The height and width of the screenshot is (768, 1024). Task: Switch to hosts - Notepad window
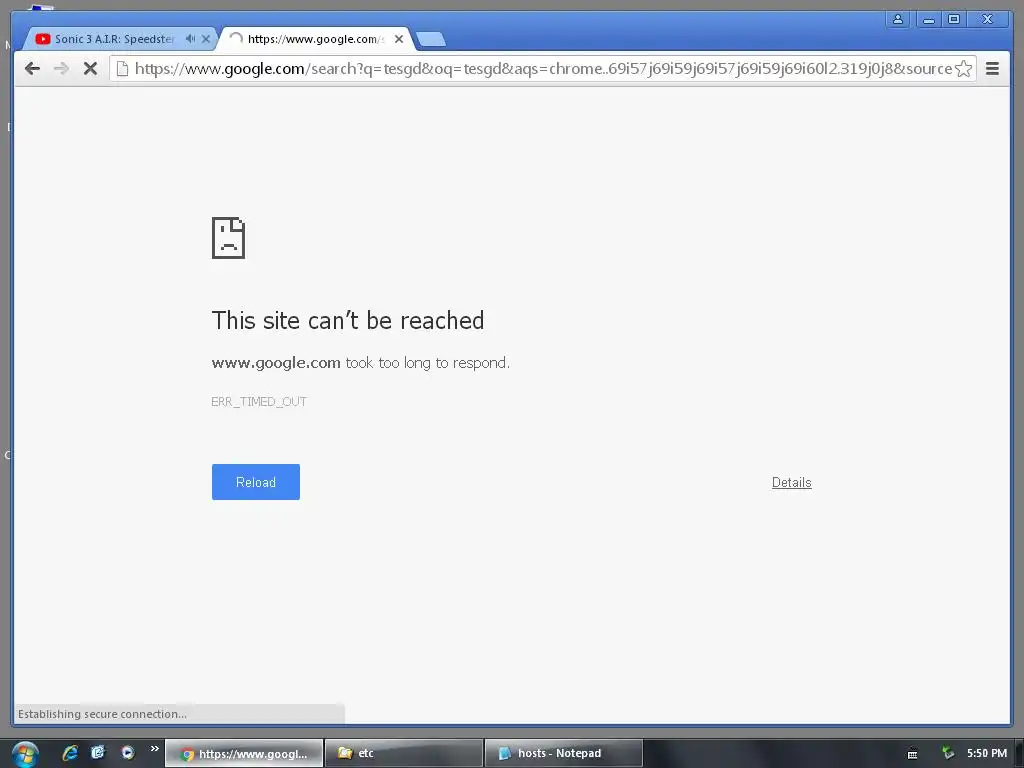coord(564,754)
